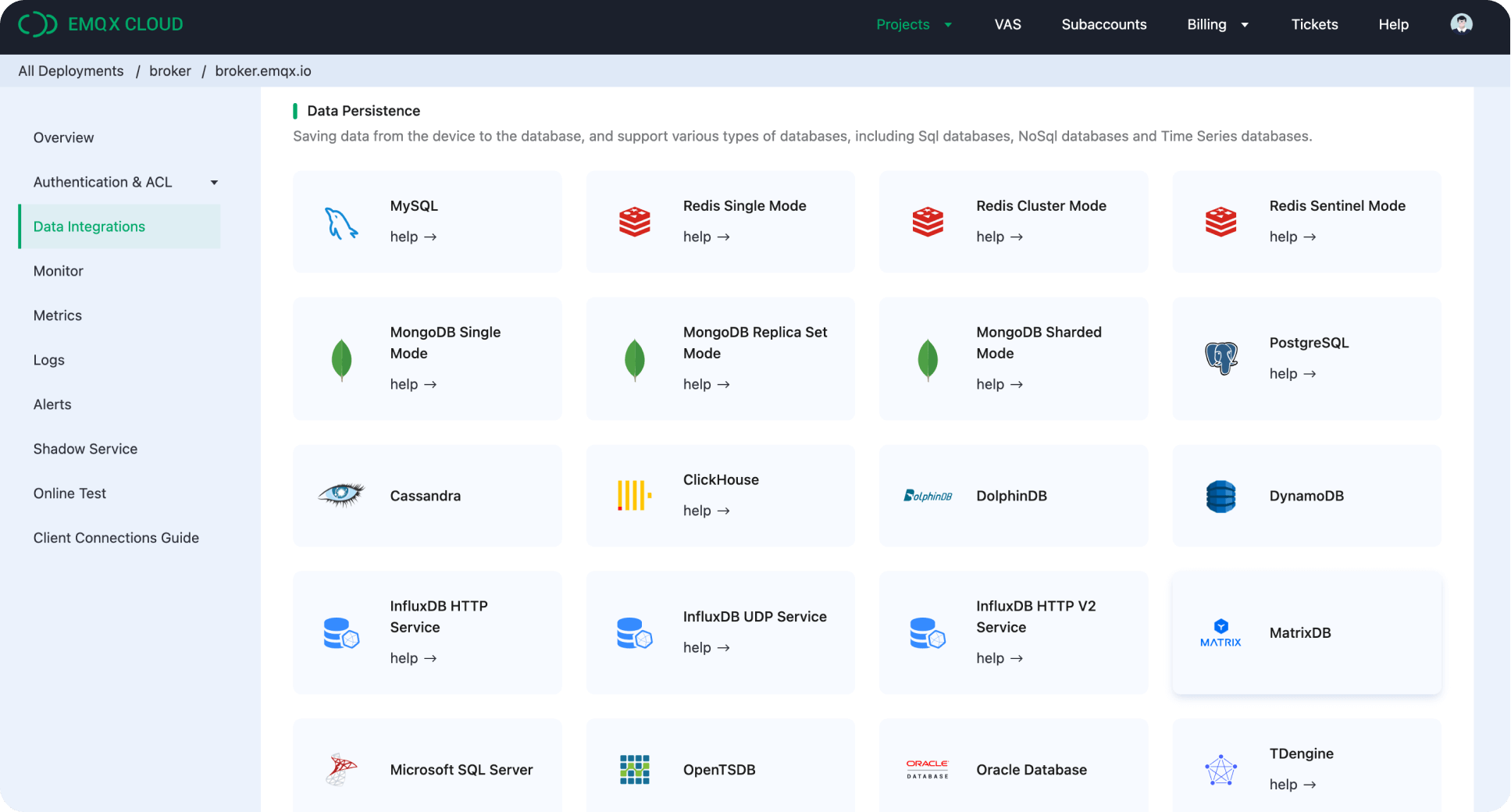
Task: Open the VAS menu item
Action: (1007, 25)
